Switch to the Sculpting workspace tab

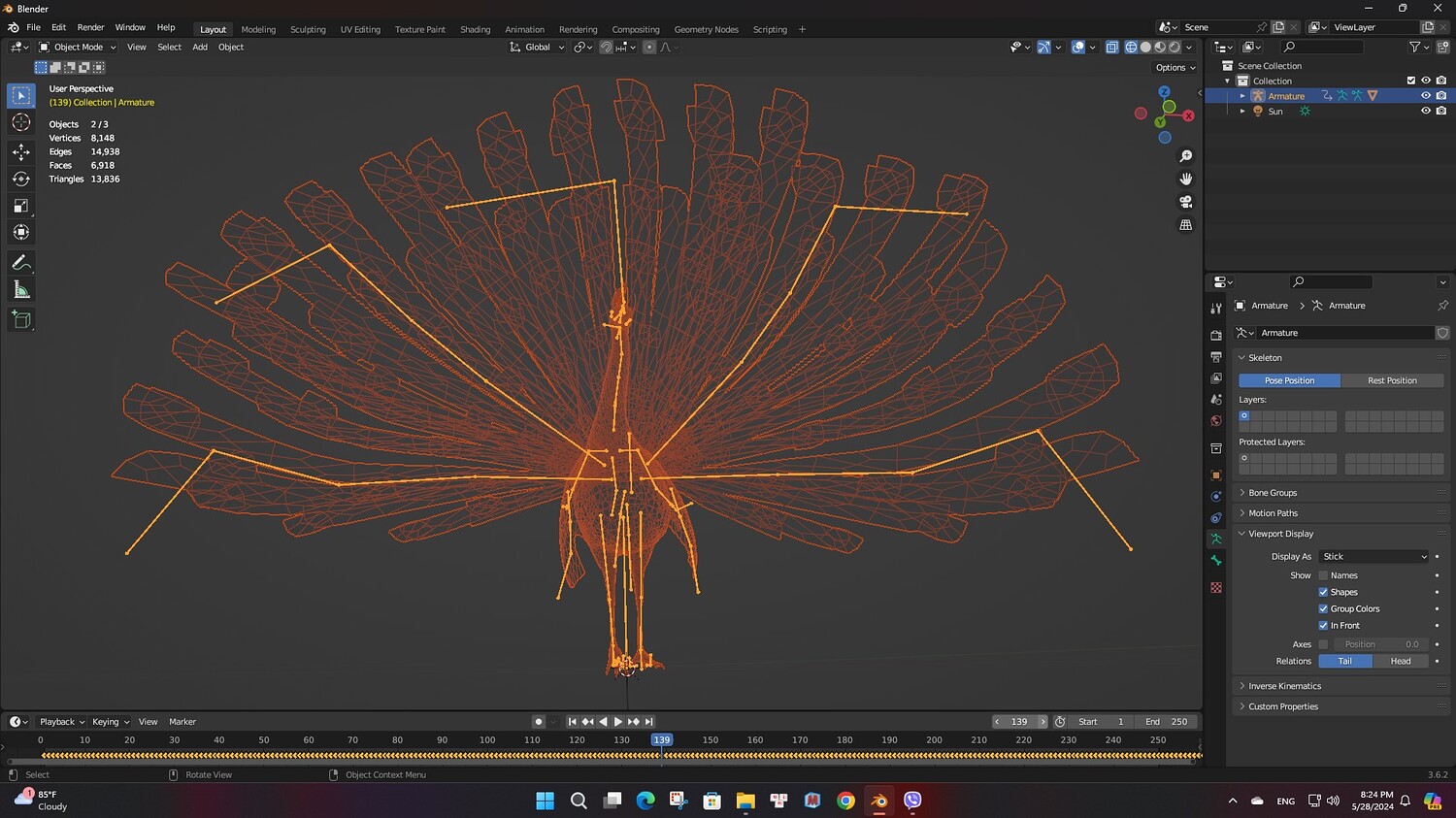tap(308, 29)
